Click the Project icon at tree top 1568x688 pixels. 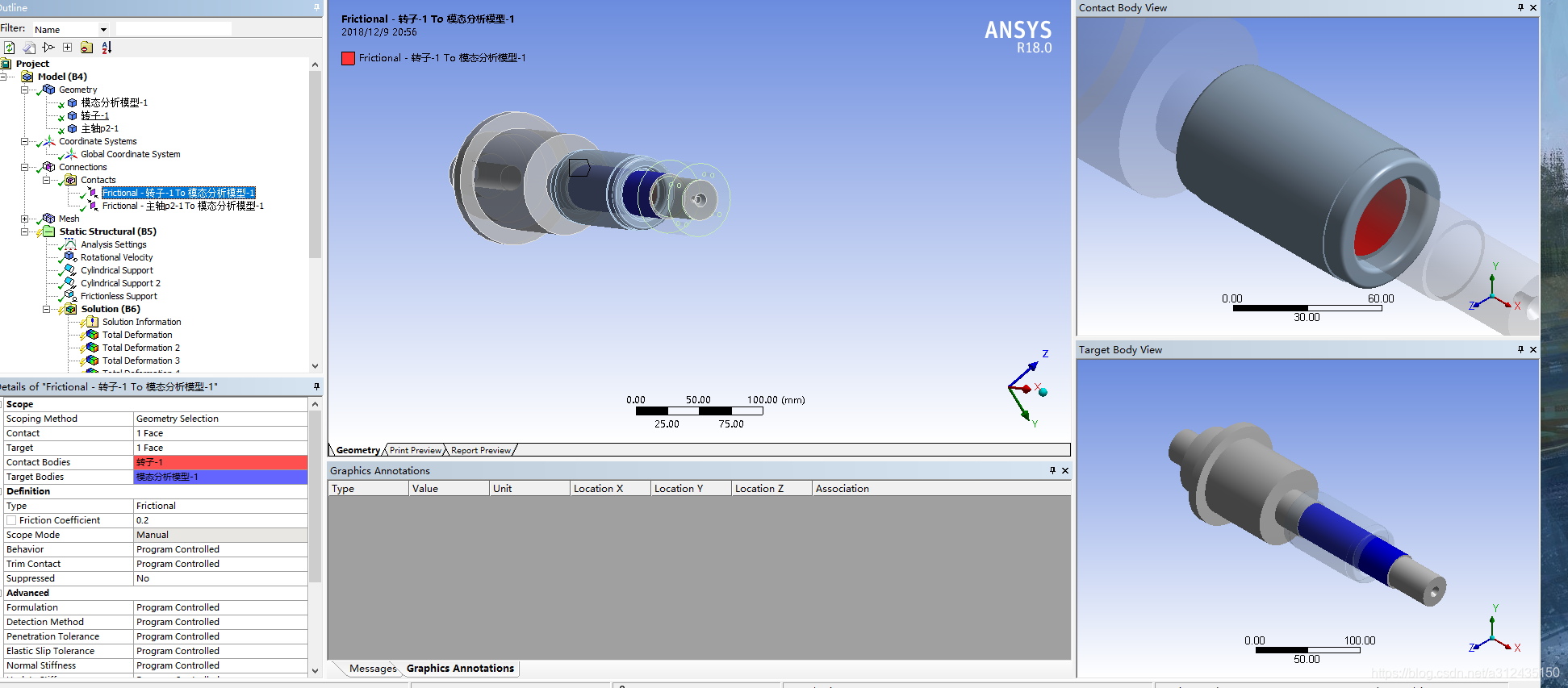(6, 64)
